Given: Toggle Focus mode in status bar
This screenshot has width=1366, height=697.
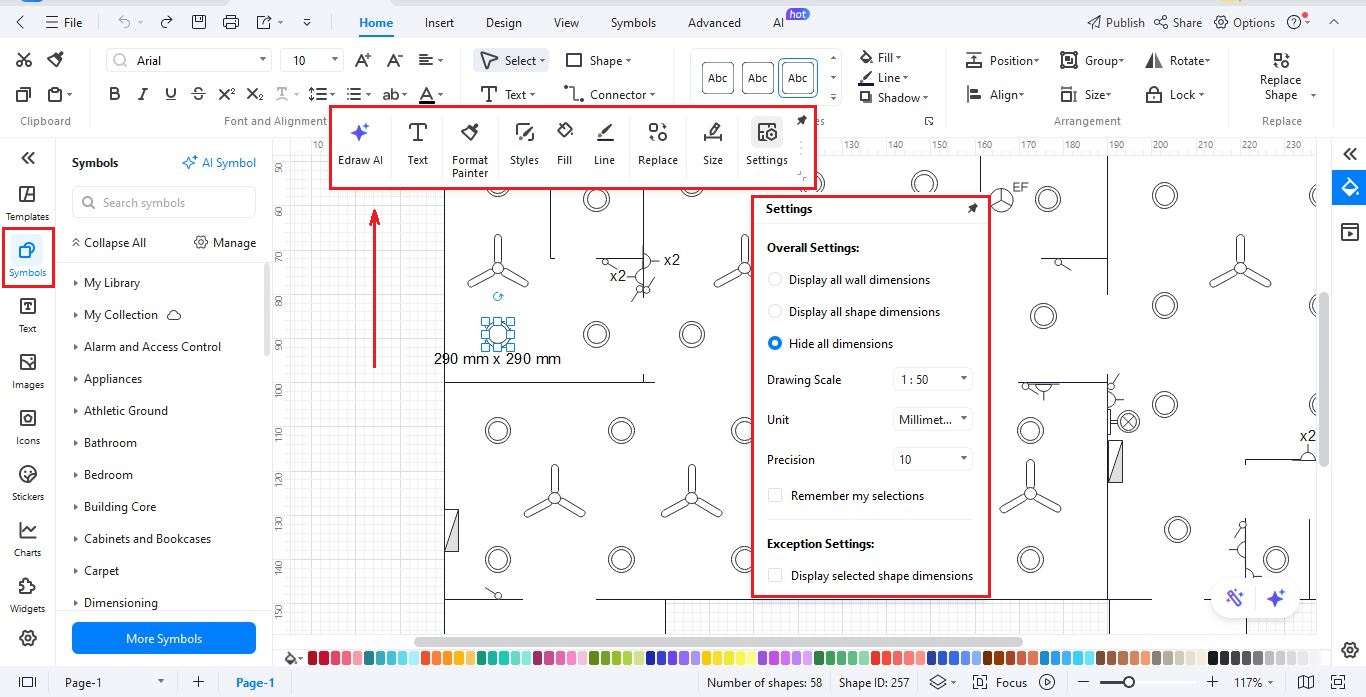Looking at the screenshot, I should tap(1001, 682).
